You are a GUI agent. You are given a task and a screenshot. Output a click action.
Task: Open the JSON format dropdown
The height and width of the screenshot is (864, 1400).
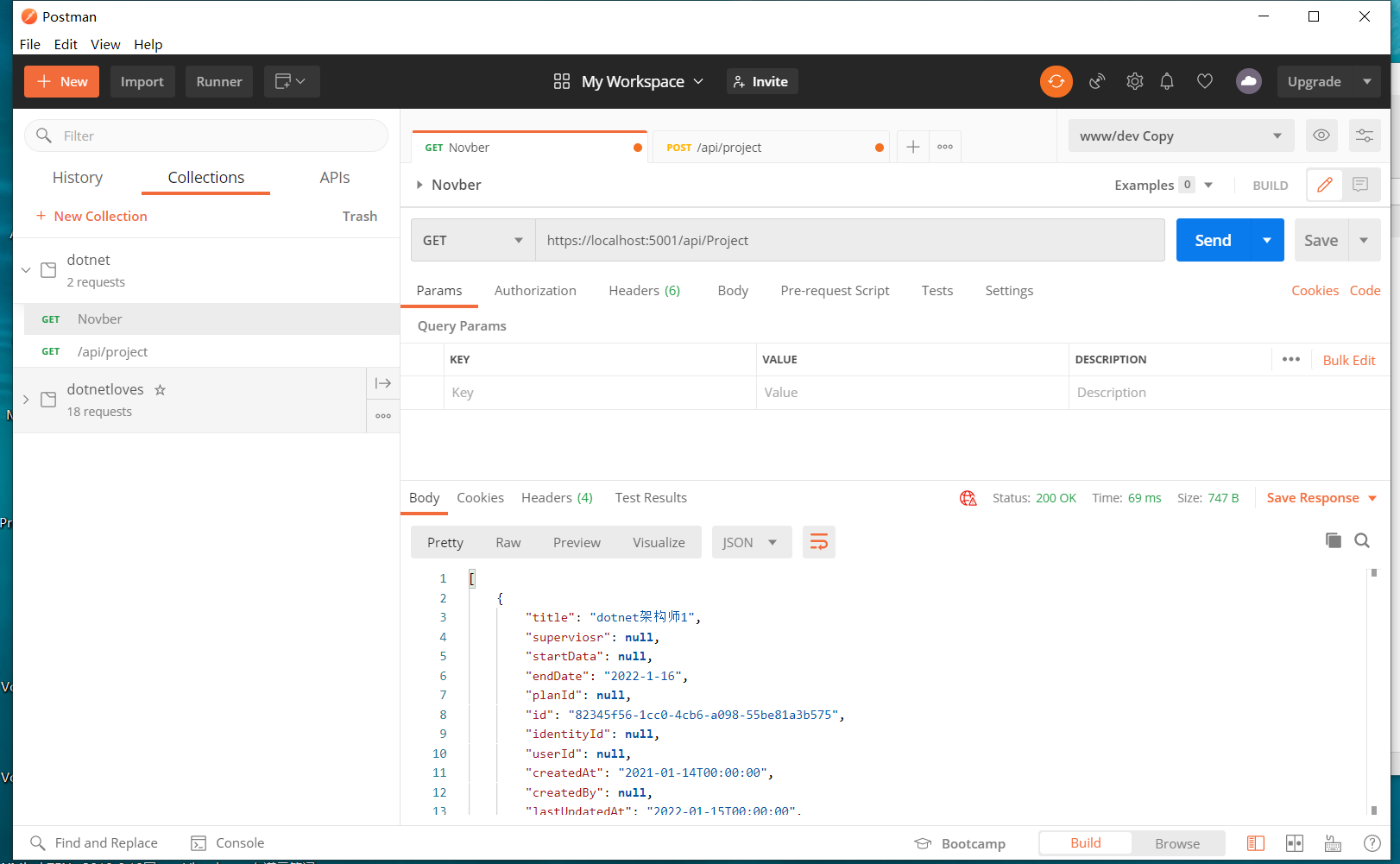[x=752, y=542]
